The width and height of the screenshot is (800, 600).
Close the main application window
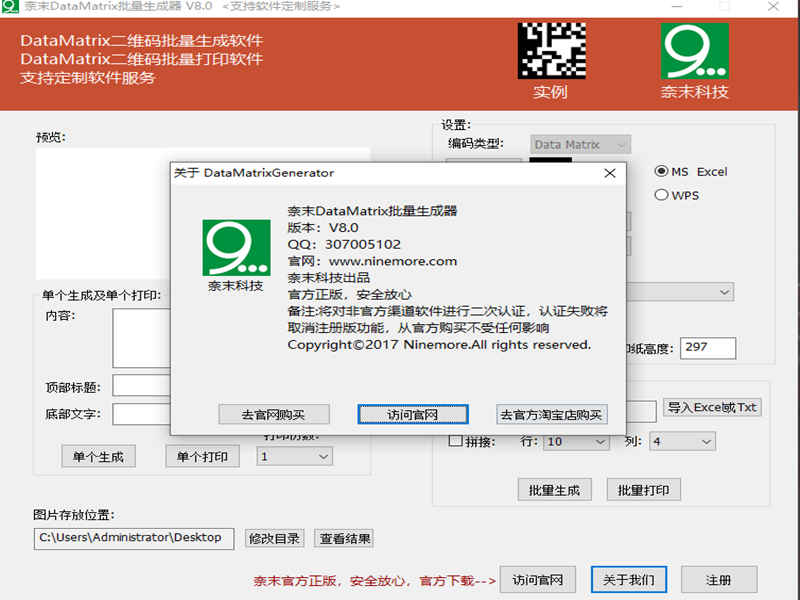[x=773, y=6]
